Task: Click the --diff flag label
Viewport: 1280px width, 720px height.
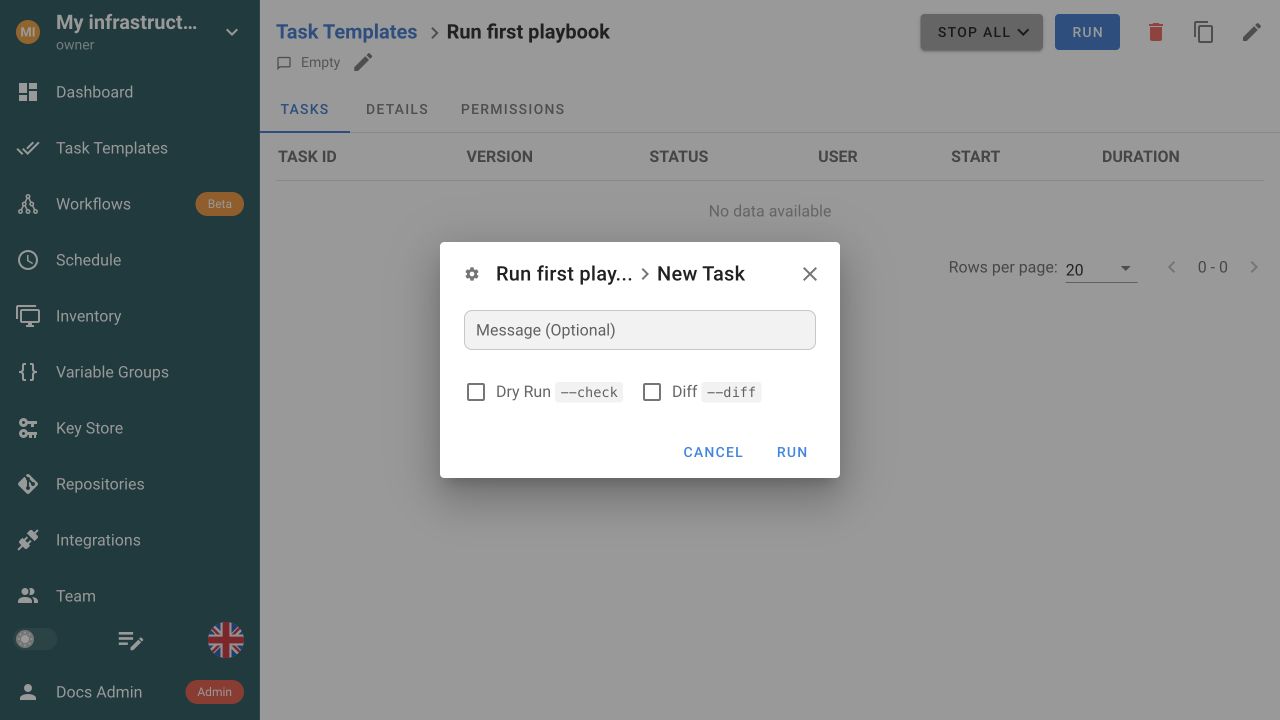Action: coord(731,392)
